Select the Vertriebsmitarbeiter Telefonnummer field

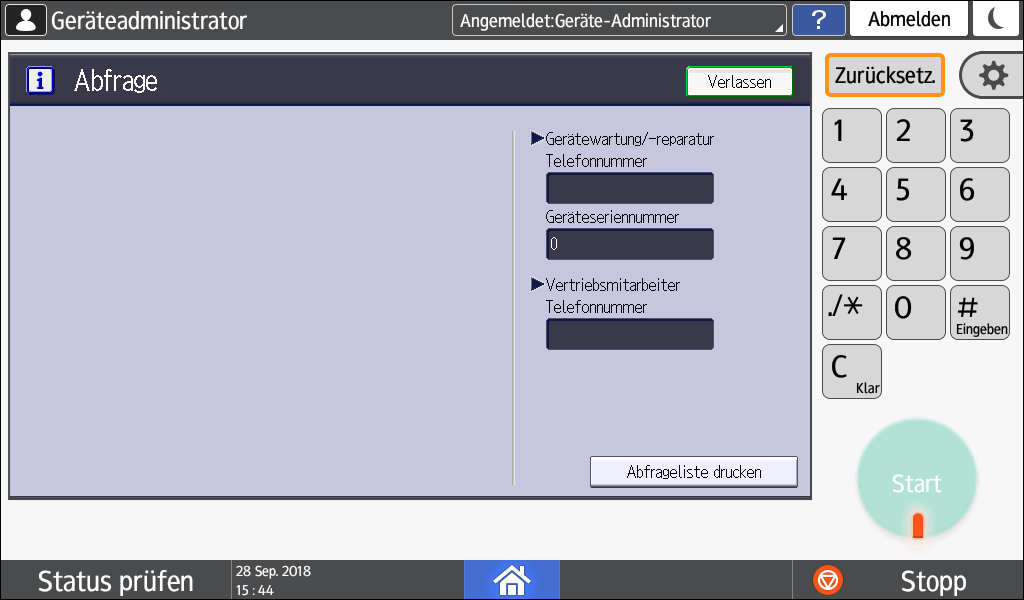[x=629, y=334]
